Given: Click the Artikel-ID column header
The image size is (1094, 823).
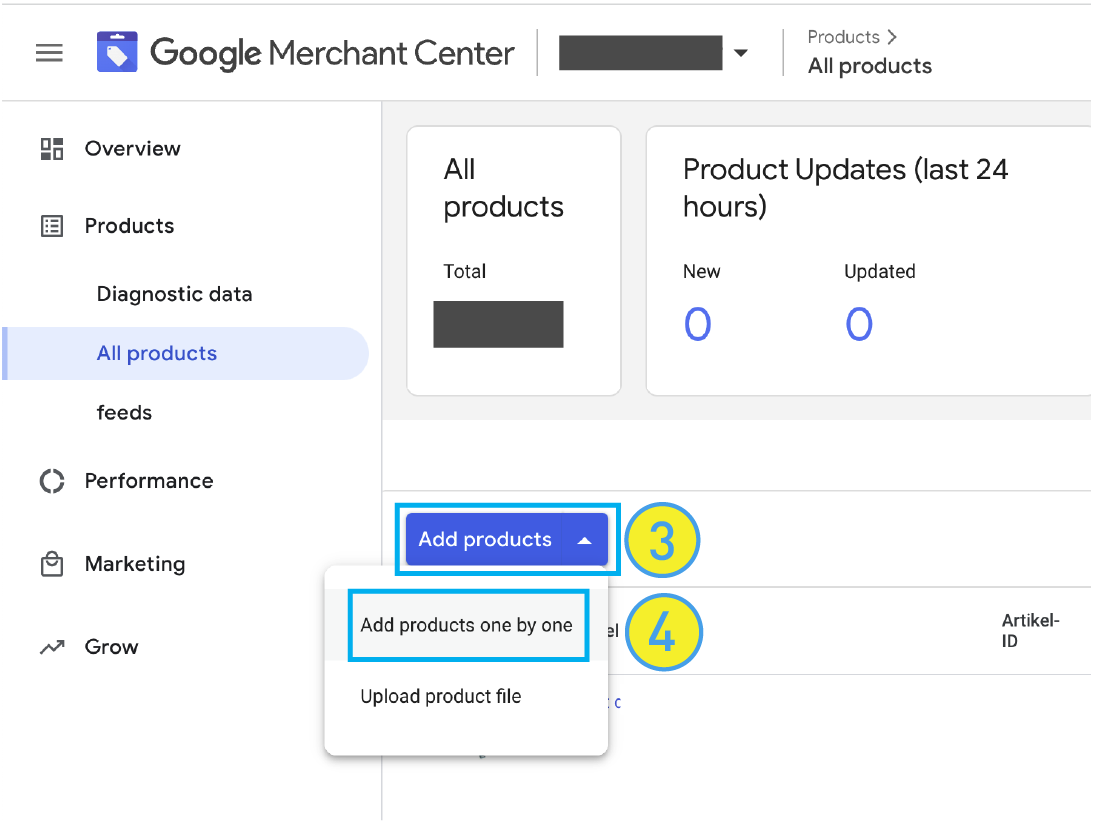Looking at the screenshot, I should (x=1030, y=631).
